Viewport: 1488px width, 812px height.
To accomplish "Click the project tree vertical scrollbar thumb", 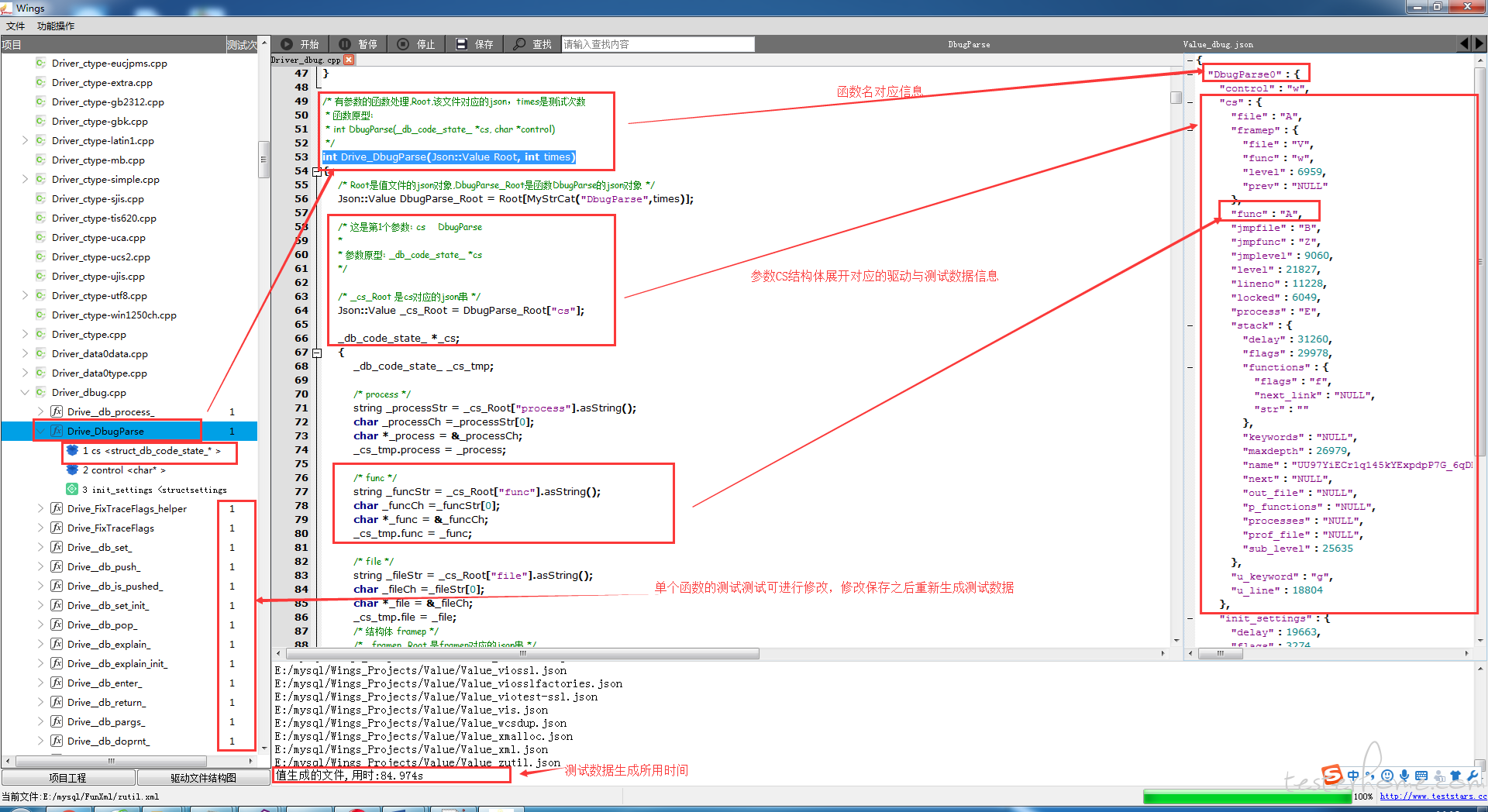I will tap(263, 160).
